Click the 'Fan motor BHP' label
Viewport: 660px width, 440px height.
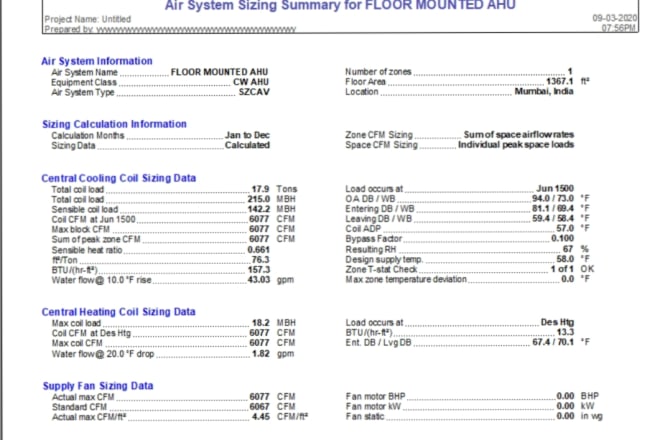click(375, 396)
